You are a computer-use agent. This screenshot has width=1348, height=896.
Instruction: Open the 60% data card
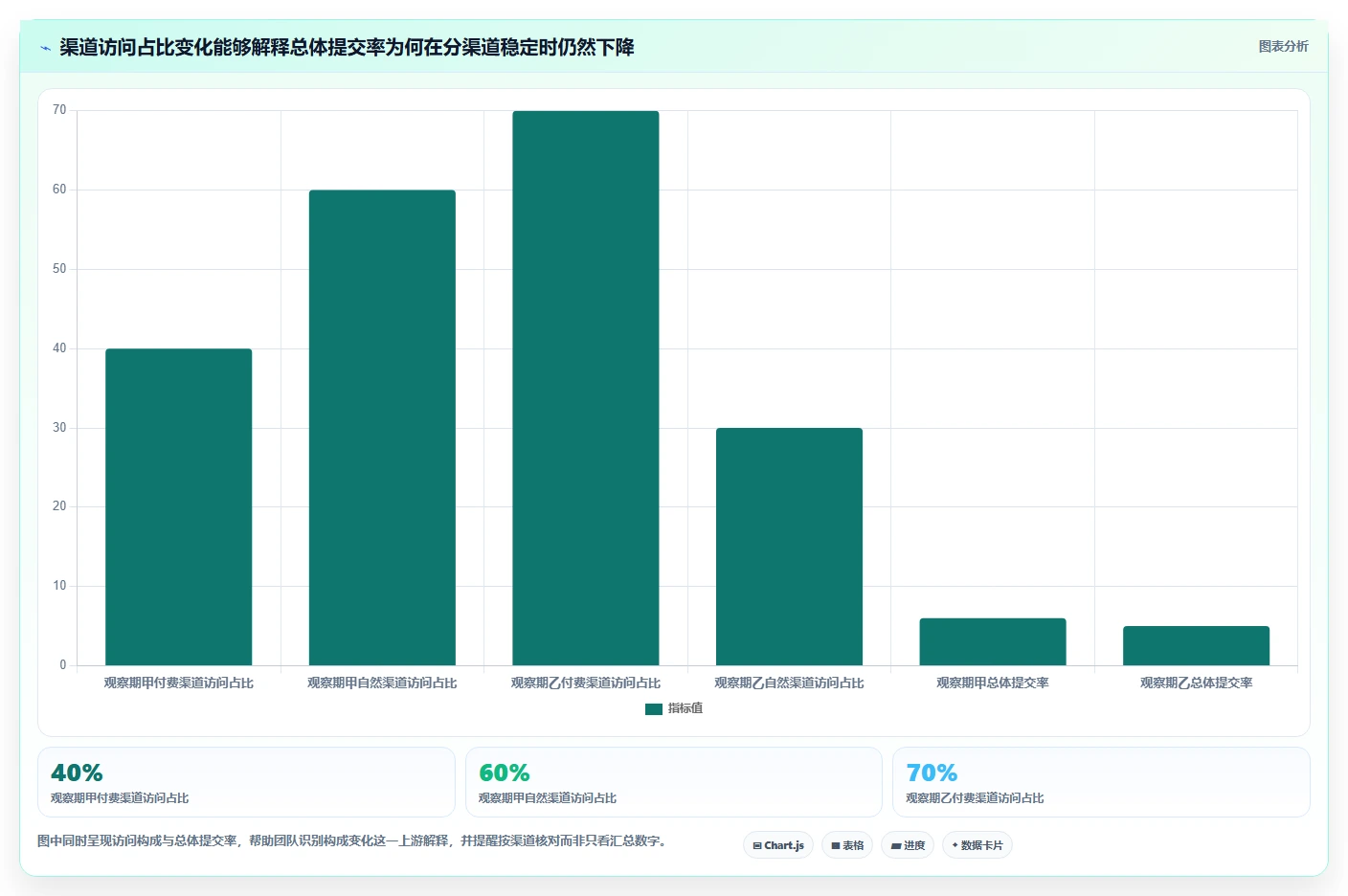point(673,782)
